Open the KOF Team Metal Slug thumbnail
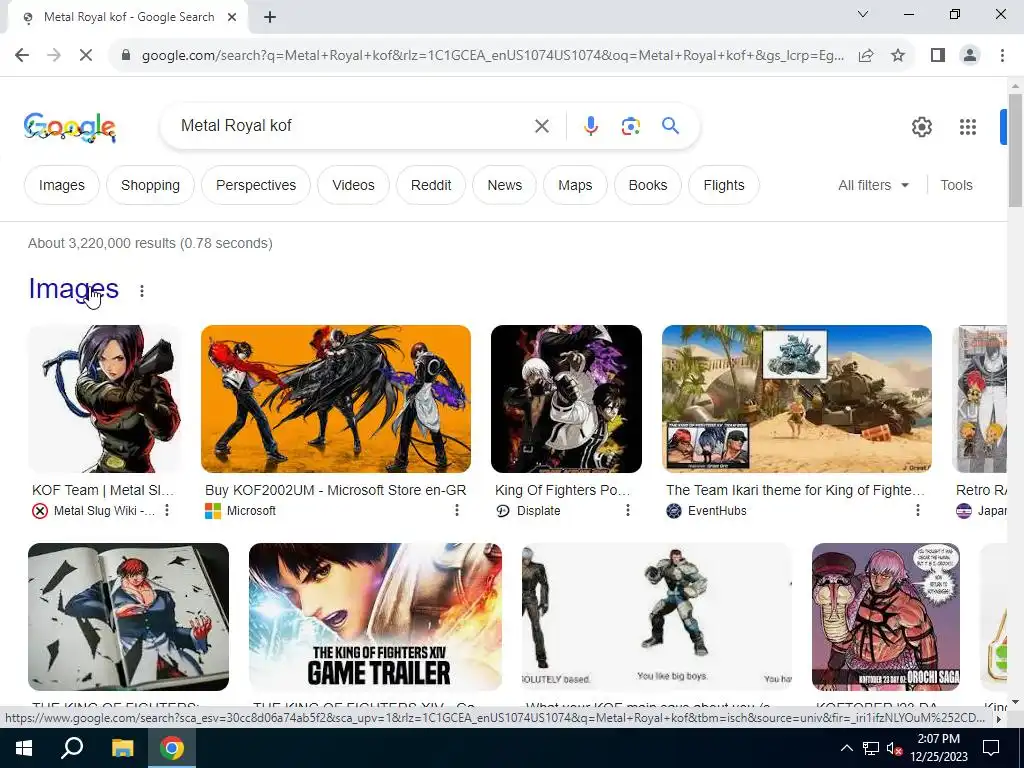The image size is (1024, 768). (104, 399)
